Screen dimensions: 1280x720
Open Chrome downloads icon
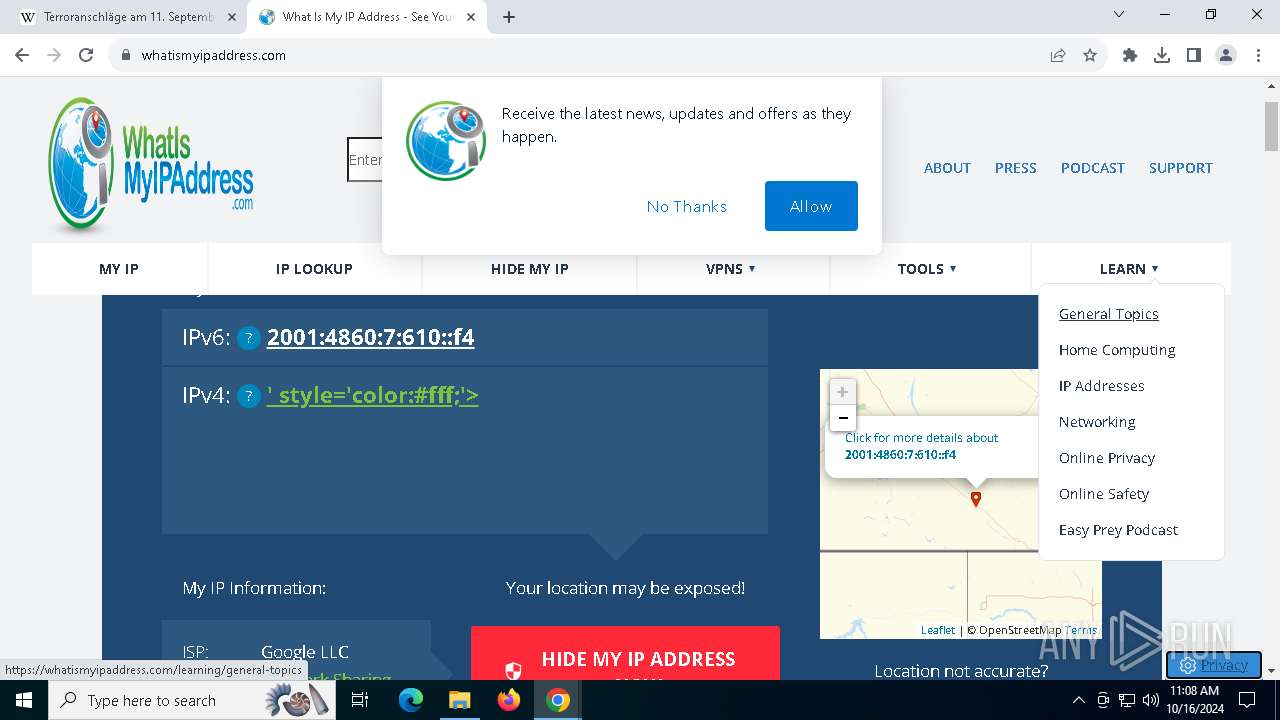tap(1162, 55)
